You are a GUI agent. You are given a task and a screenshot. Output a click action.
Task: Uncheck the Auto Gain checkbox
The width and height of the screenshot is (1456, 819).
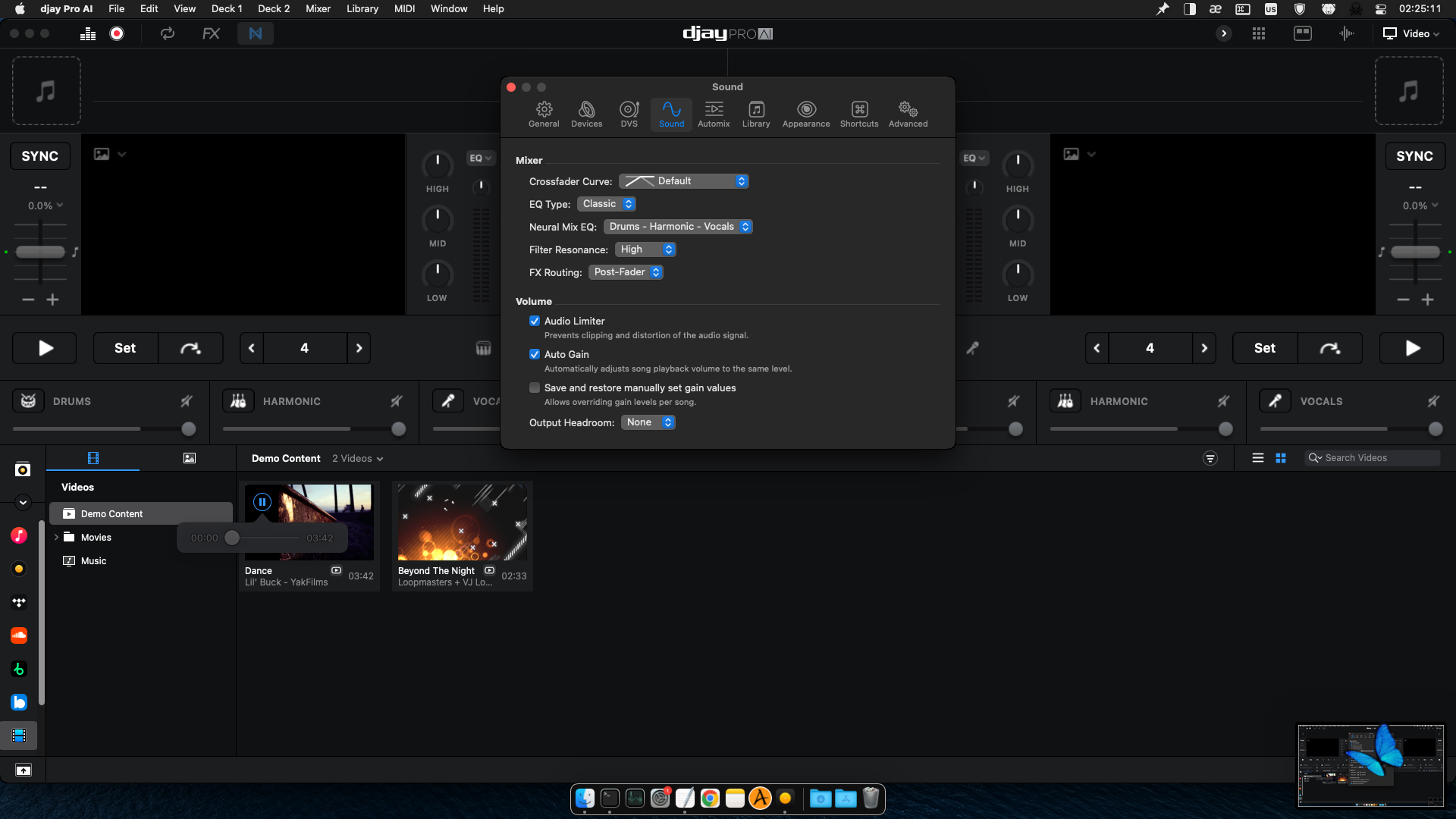pos(535,354)
